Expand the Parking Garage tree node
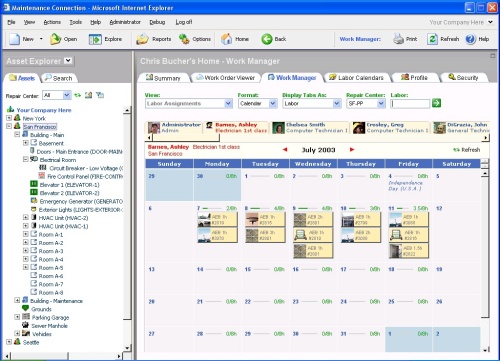The width and height of the screenshot is (500, 361). click(17, 317)
